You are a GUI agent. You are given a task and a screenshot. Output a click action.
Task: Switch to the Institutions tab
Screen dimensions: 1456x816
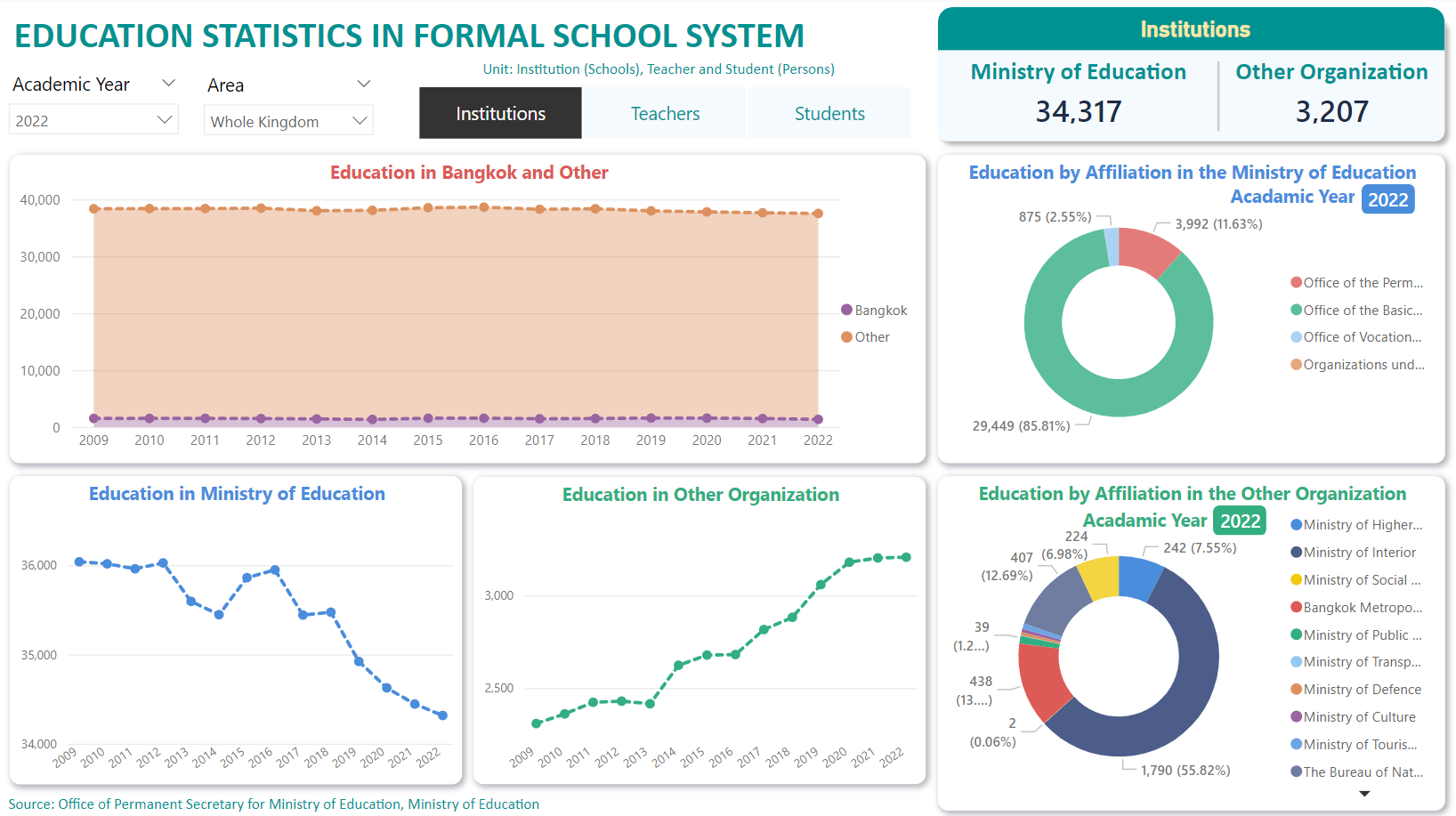tap(500, 113)
